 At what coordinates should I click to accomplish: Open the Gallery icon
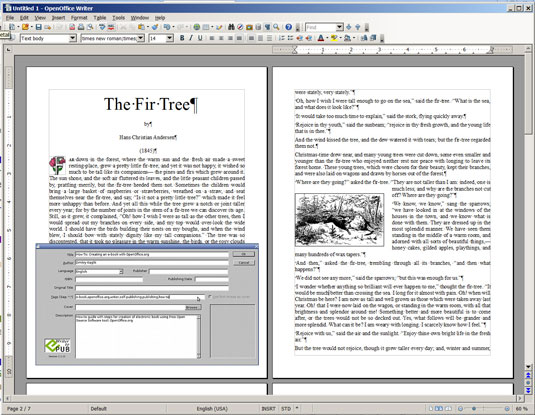tap(249, 27)
